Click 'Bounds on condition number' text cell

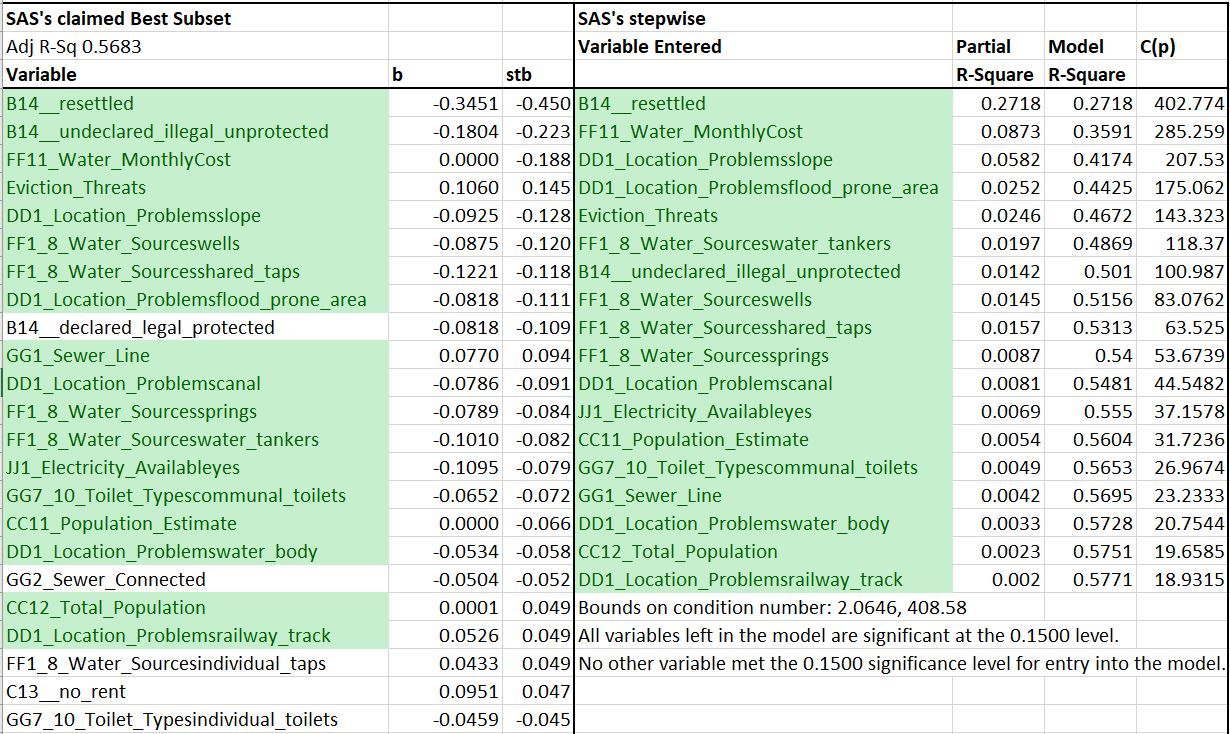(x=772, y=607)
